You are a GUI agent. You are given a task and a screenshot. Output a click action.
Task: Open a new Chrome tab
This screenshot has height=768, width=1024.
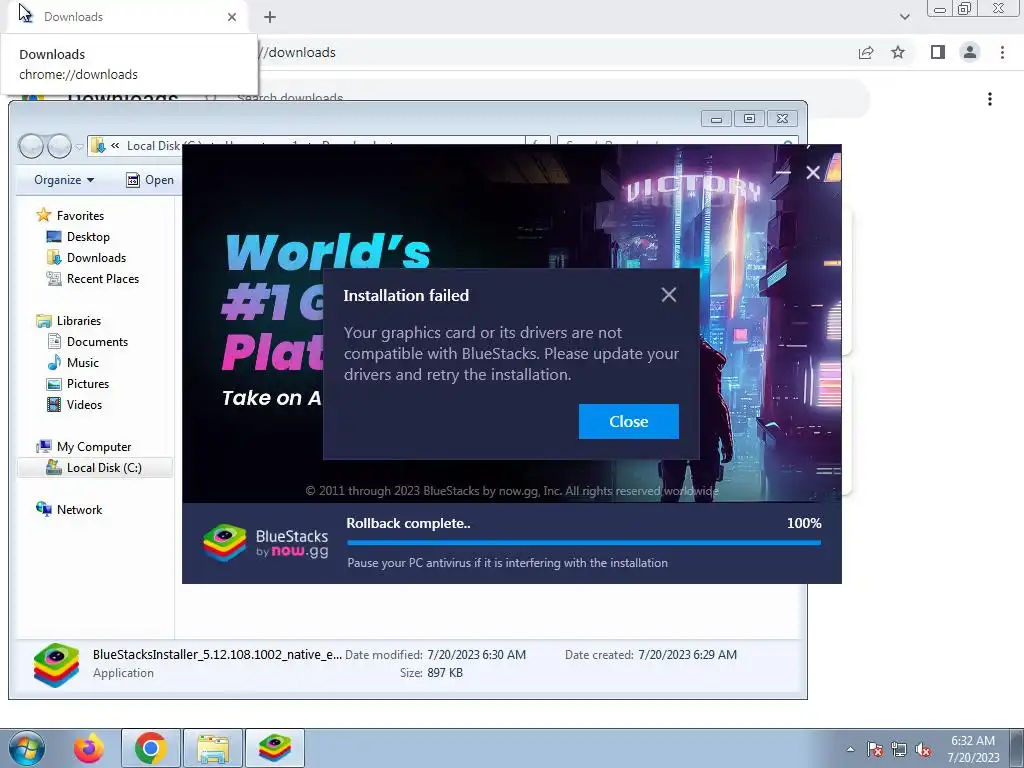click(270, 17)
